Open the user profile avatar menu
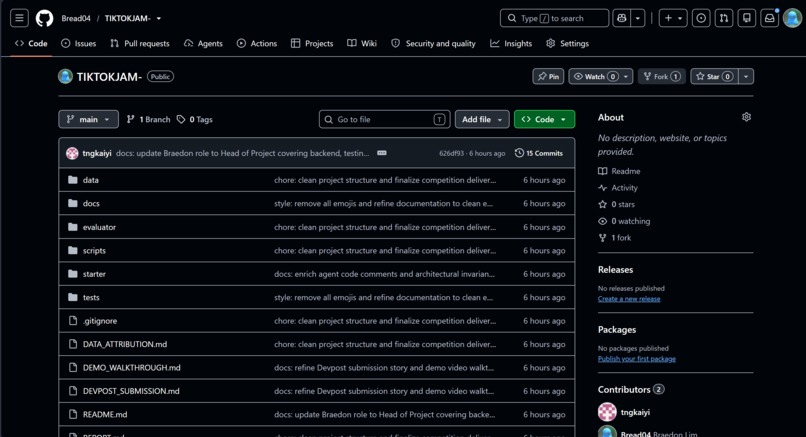The image size is (806, 437). (x=792, y=18)
